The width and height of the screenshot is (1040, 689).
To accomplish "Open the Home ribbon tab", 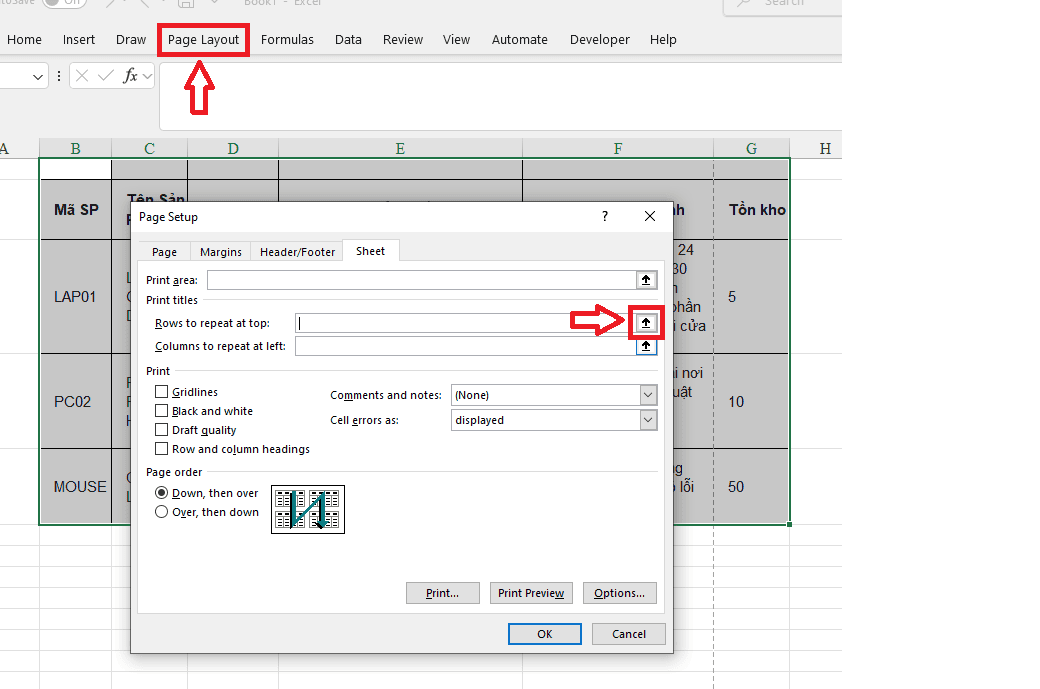I will [x=25, y=40].
